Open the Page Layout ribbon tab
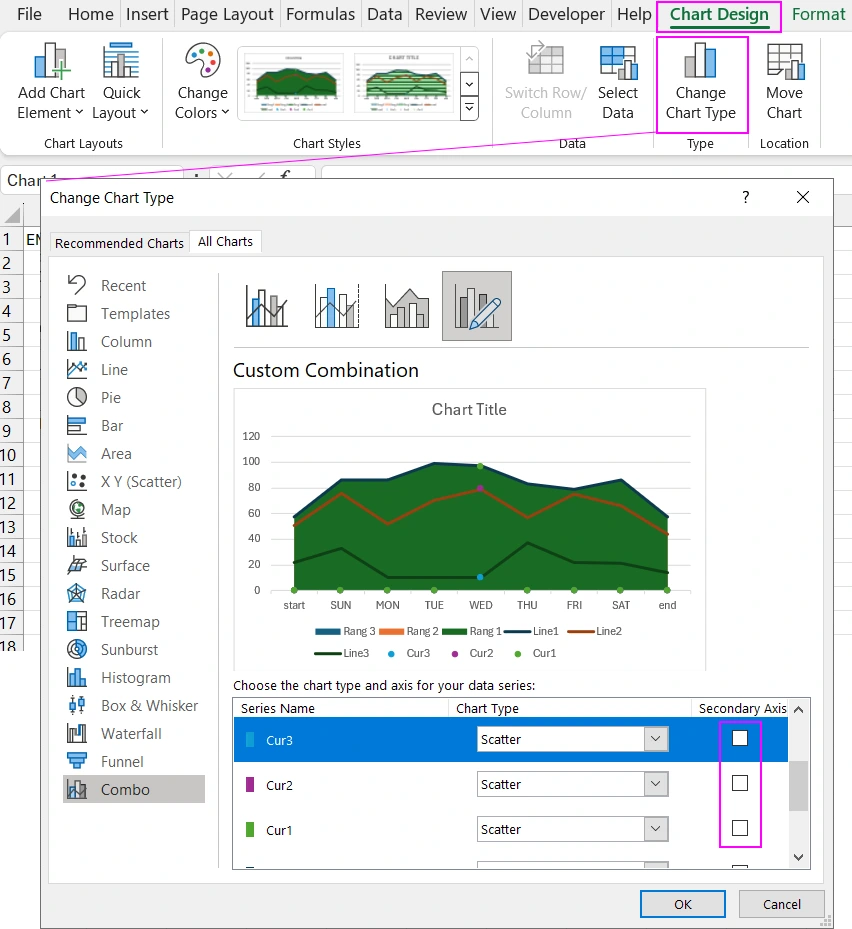 227,14
